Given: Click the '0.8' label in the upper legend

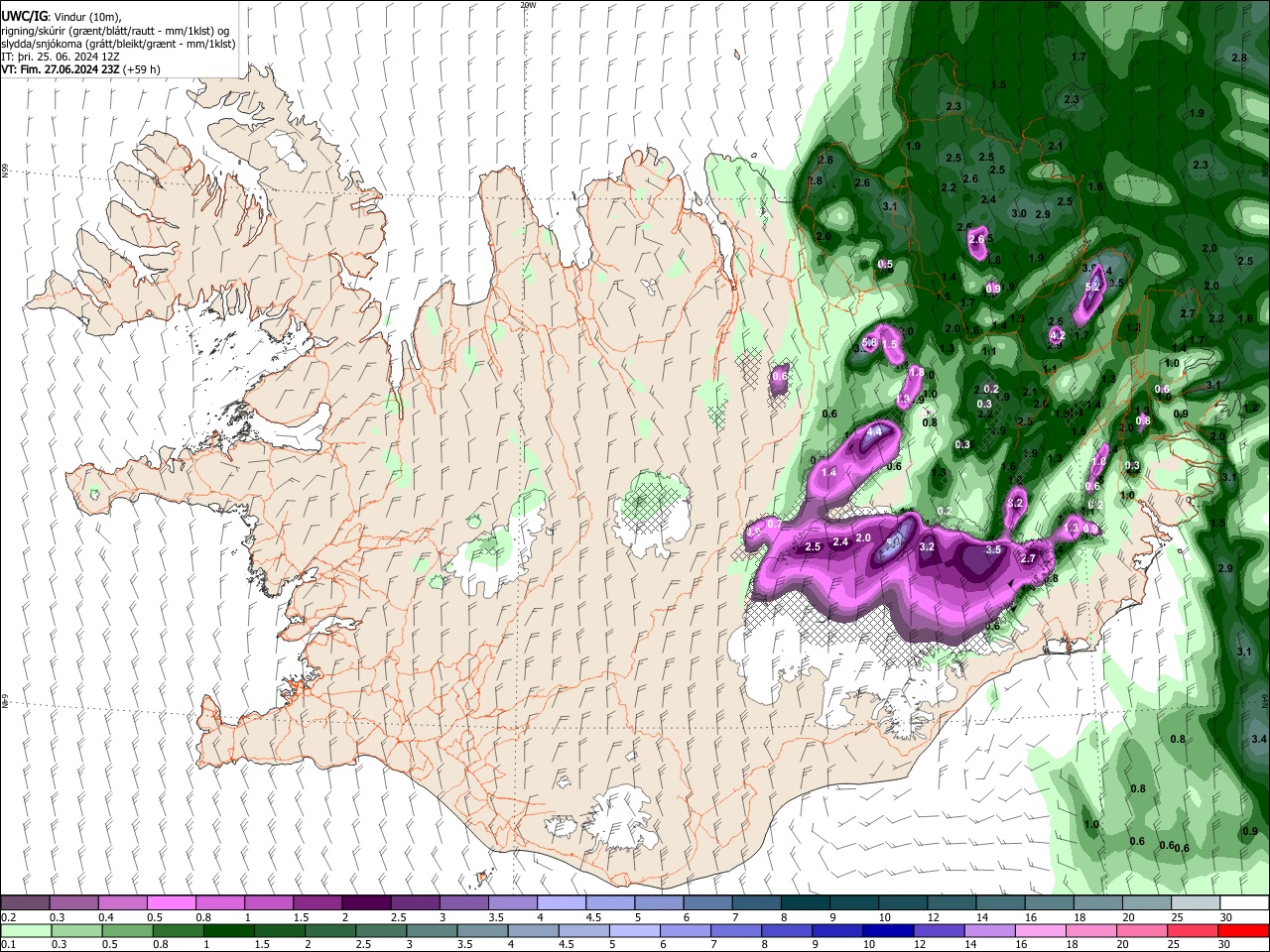Looking at the screenshot, I should click(203, 917).
